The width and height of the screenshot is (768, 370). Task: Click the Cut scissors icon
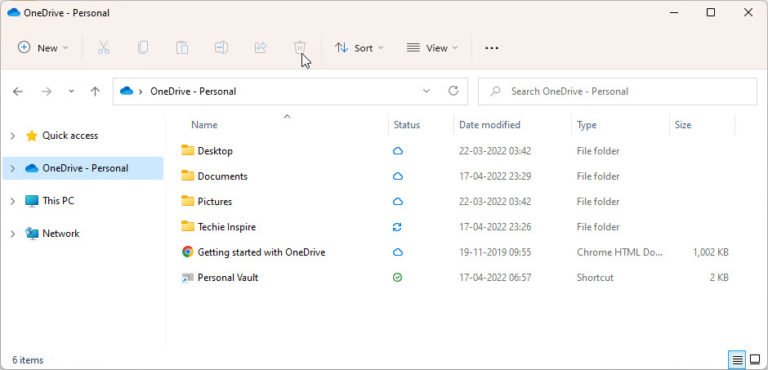[x=103, y=48]
